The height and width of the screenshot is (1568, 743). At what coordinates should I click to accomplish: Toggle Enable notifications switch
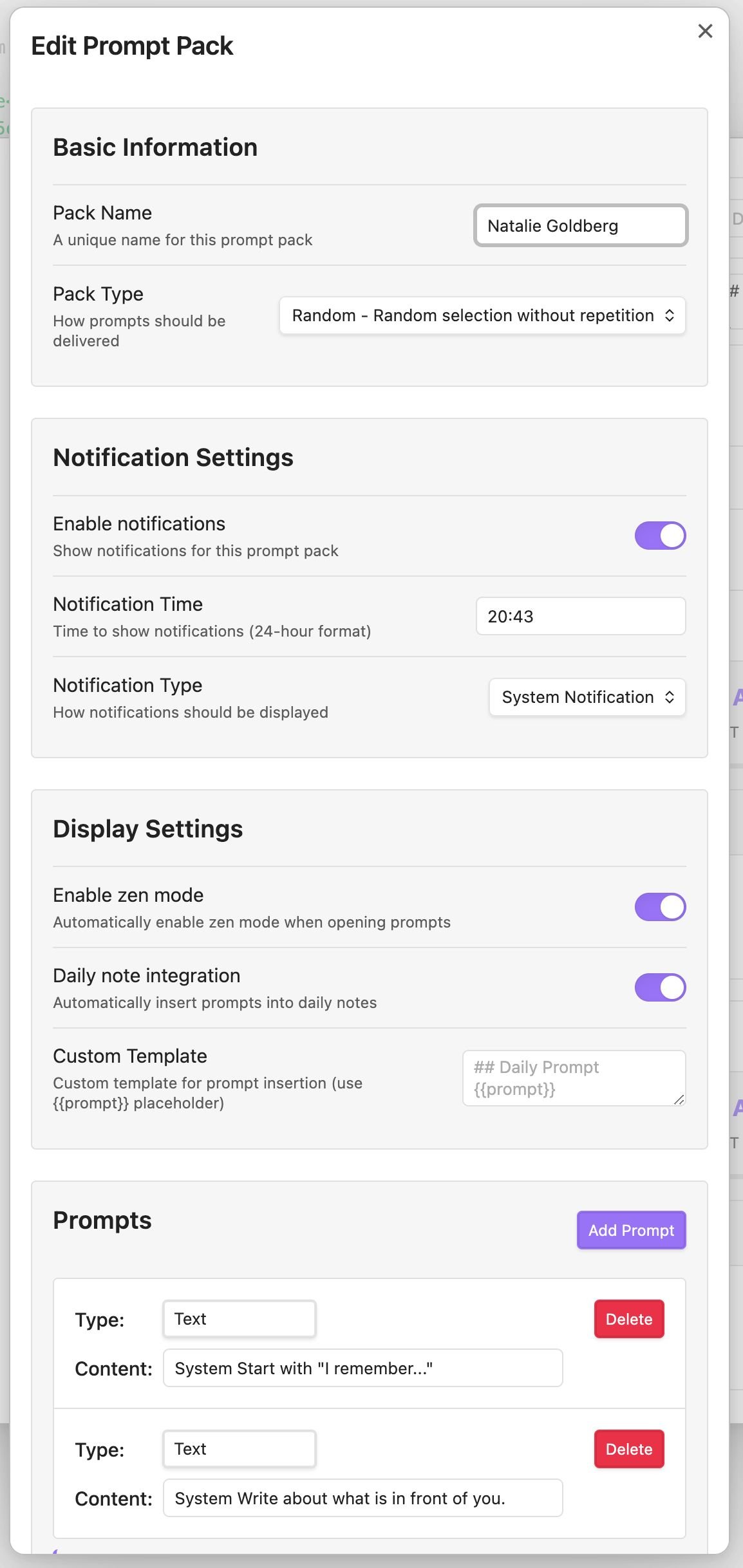click(660, 536)
